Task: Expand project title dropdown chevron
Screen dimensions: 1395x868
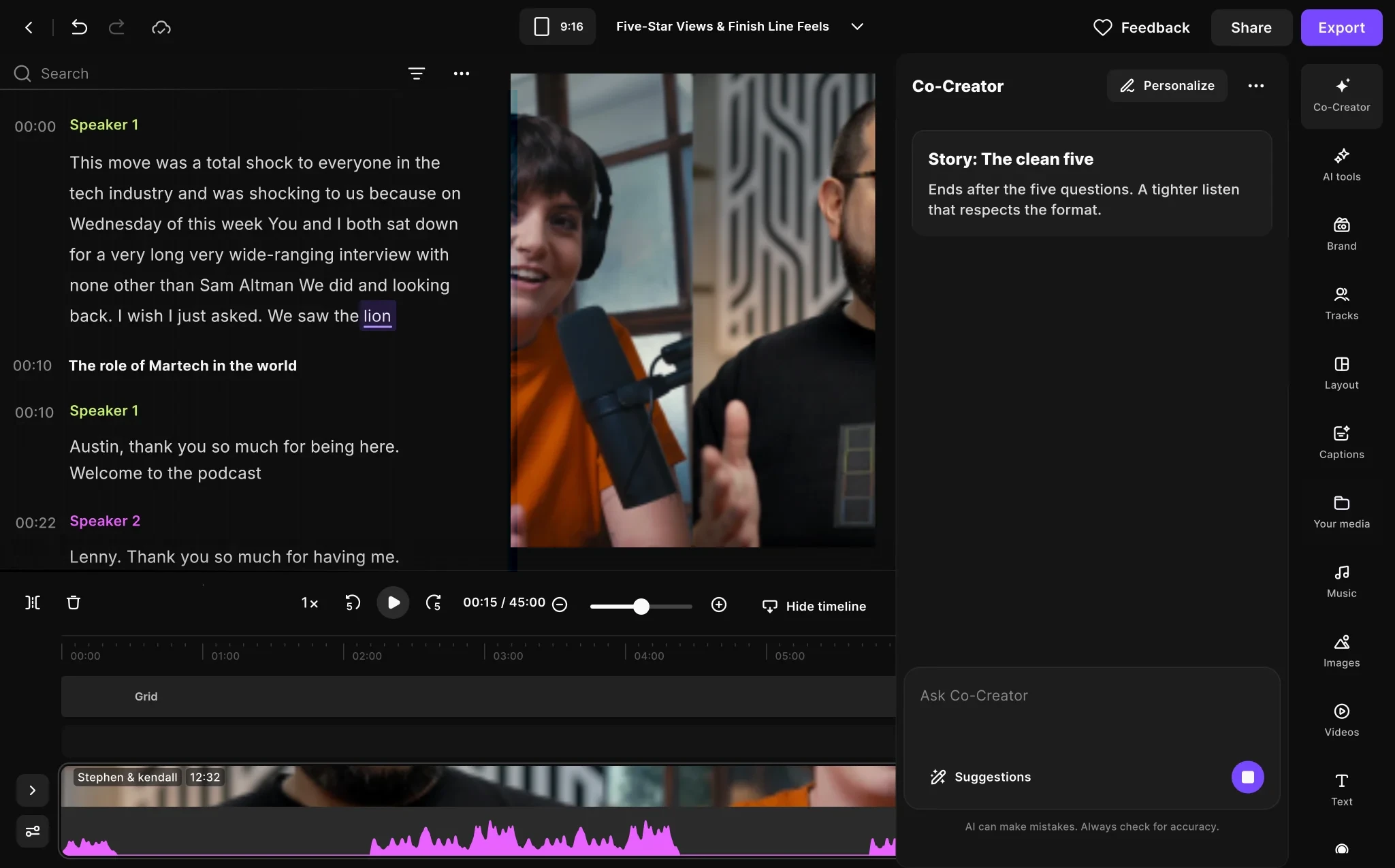Action: tap(857, 27)
